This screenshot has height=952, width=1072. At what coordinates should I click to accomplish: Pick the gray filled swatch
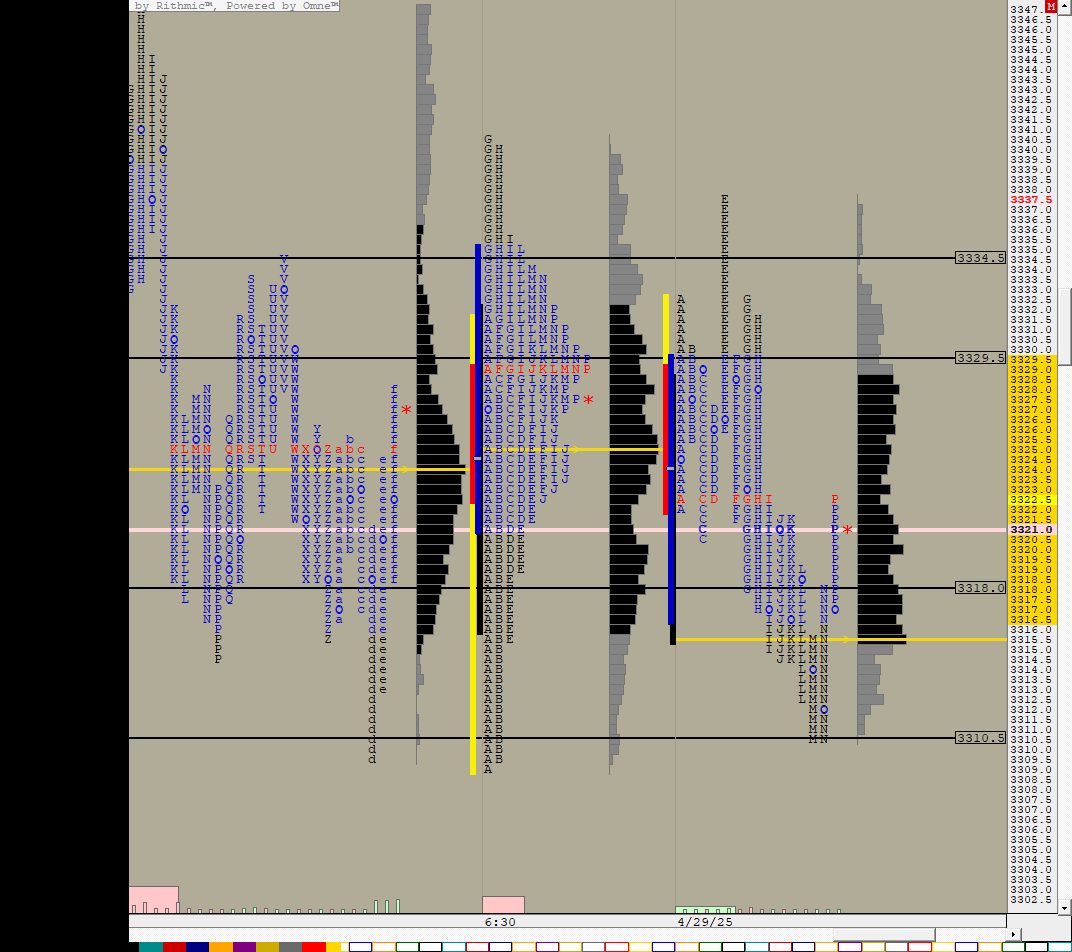tap(291, 947)
